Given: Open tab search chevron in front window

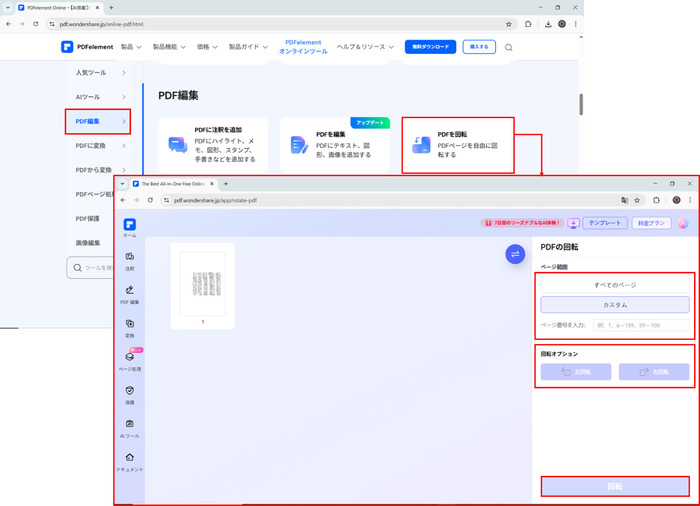Looking at the screenshot, I should [x=122, y=184].
